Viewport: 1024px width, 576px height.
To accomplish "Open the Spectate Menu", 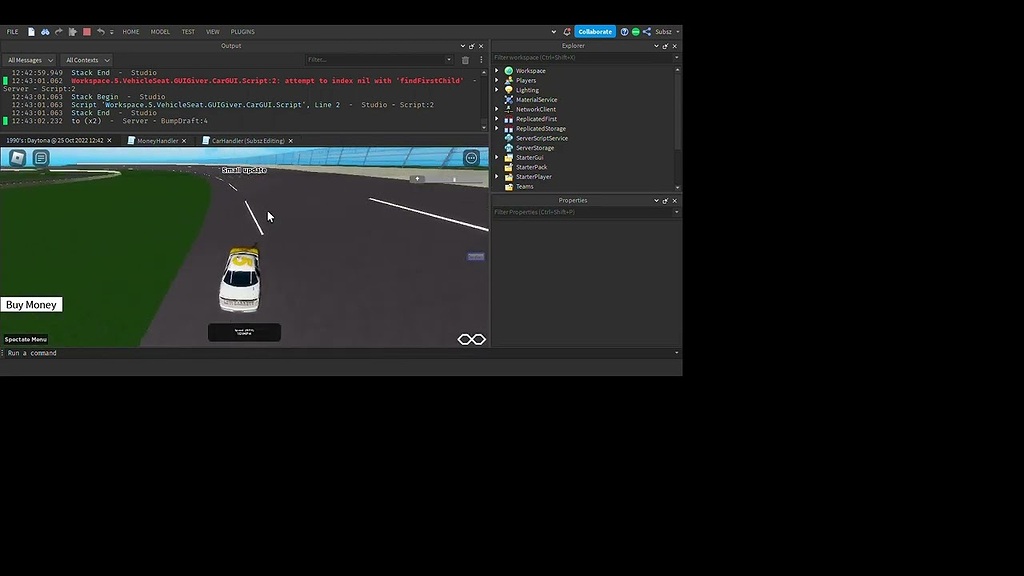I will [24, 339].
